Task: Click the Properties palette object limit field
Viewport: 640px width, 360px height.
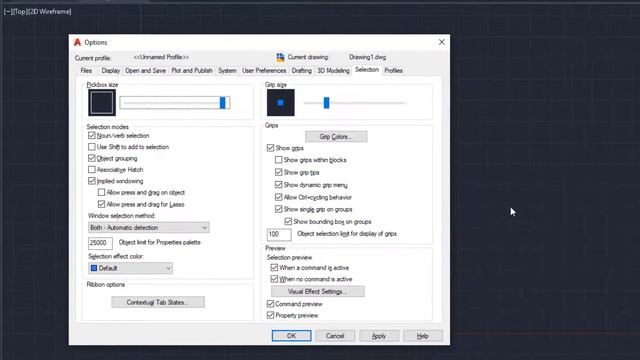Action: (x=100, y=243)
